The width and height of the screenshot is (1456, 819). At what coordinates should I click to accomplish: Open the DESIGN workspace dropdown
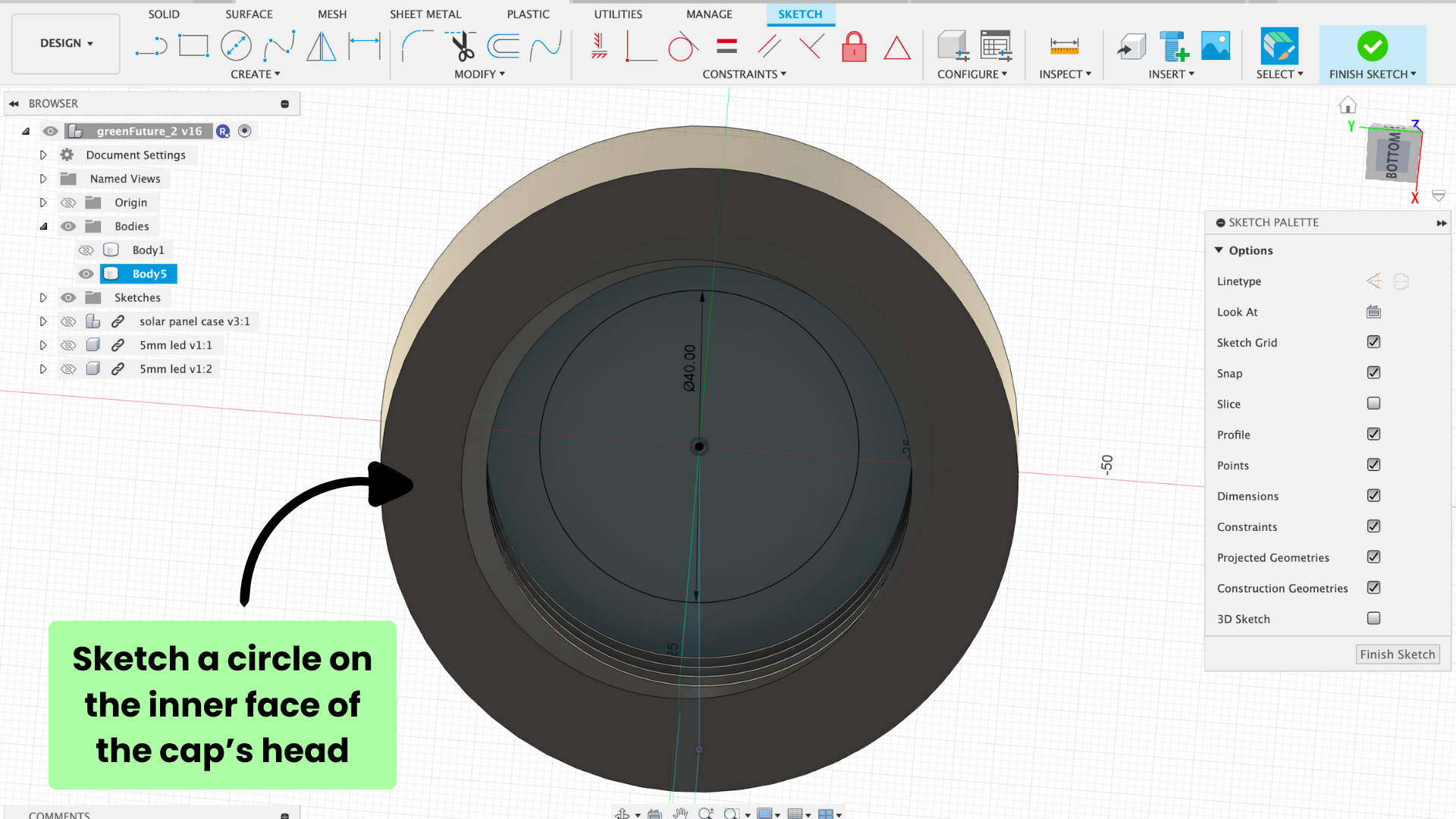click(66, 43)
